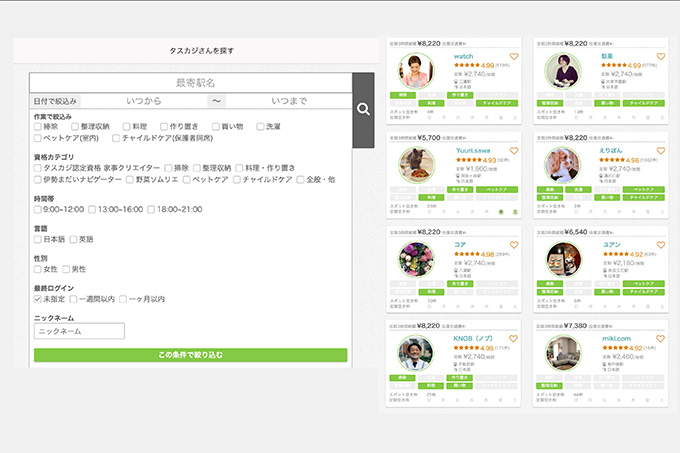This screenshot has width=680, height=453.
Task: Click the ニックネーム text field
Action: pyautogui.click(x=79, y=331)
